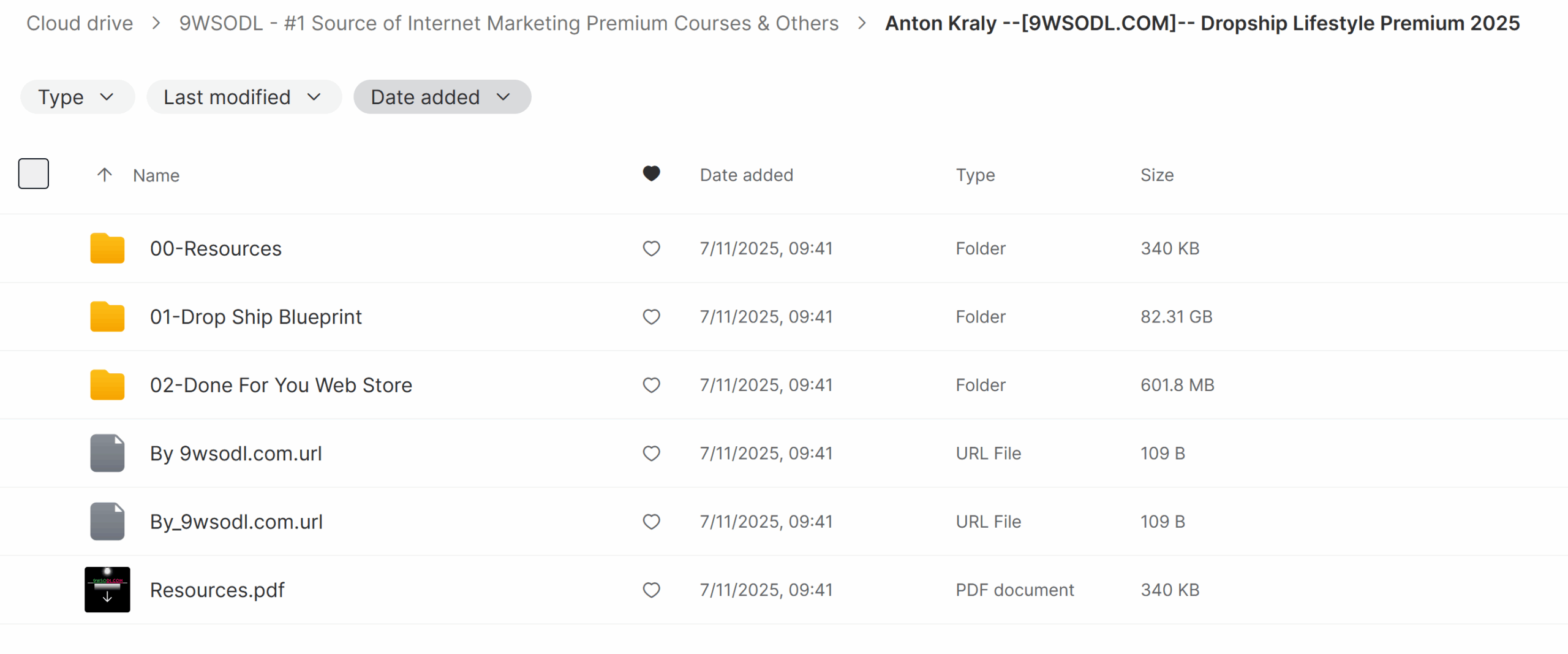Favorite the 00-Resources folder with heart
The height and width of the screenshot is (654, 1568).
click(x=651, y=248)
